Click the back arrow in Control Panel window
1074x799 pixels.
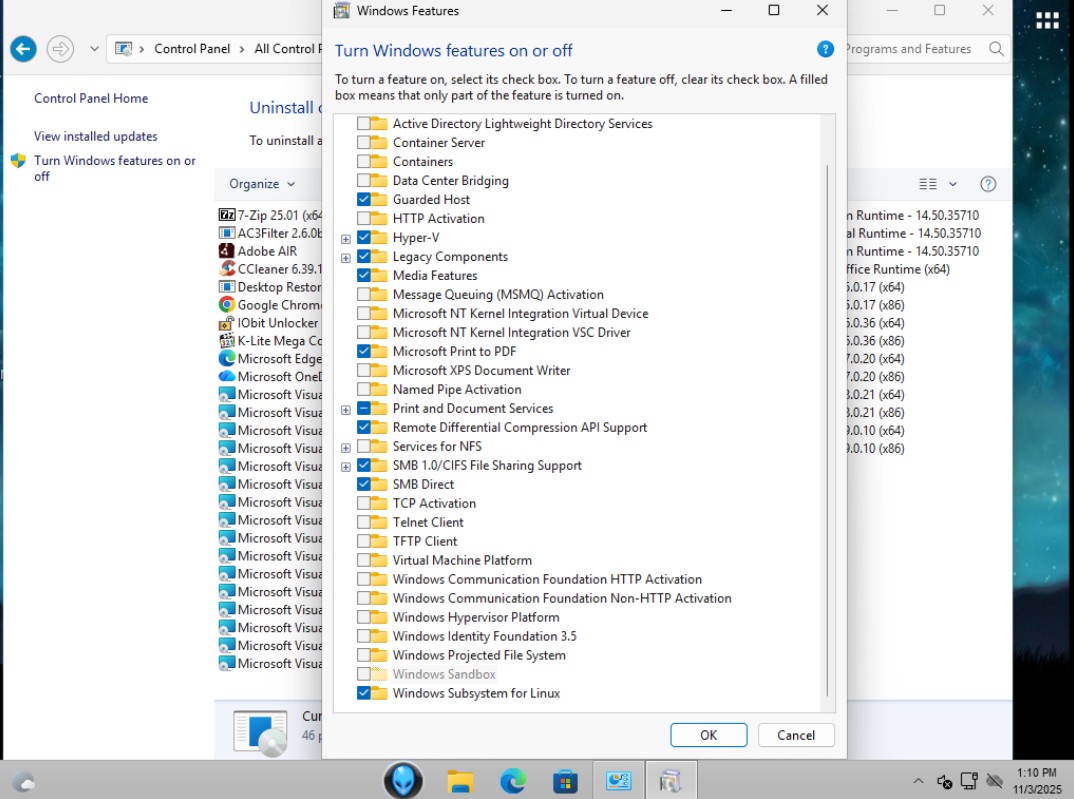coord(23,49)
